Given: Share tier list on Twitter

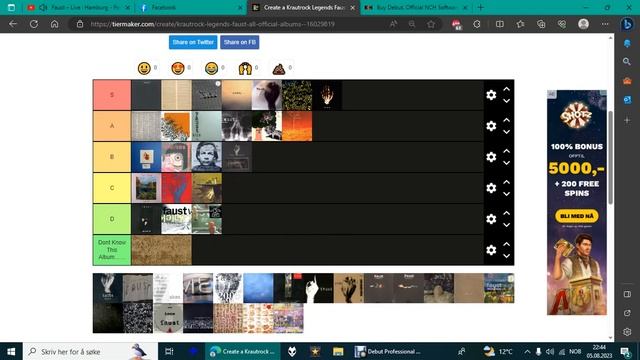Looking at the screenshot, I should point(193,42).
